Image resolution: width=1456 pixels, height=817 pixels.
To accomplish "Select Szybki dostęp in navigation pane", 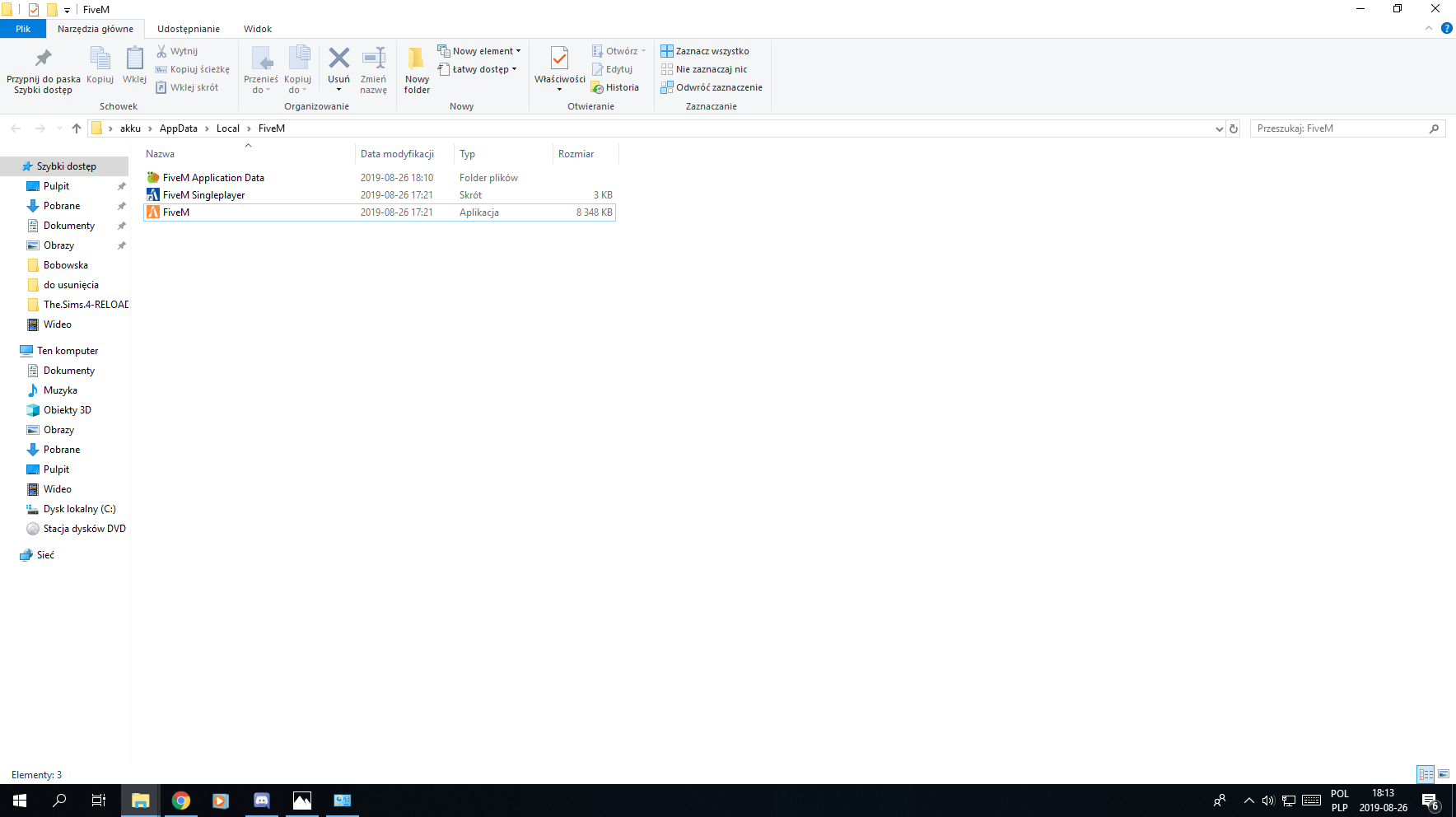I will [66, 166].
